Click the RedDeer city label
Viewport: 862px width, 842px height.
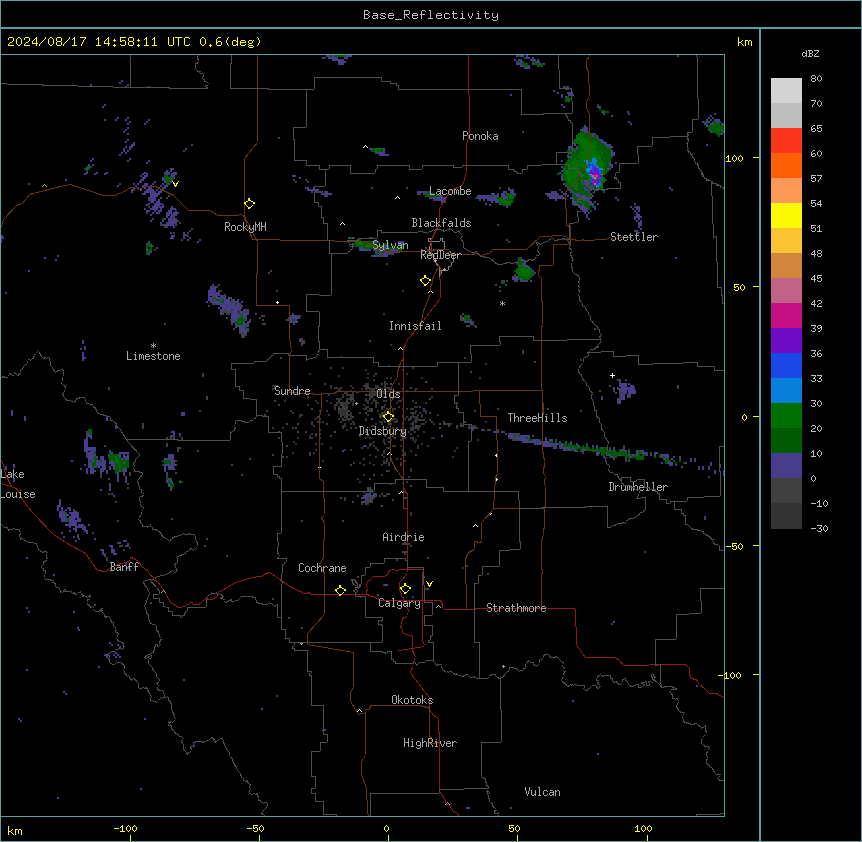coord(440,255)
